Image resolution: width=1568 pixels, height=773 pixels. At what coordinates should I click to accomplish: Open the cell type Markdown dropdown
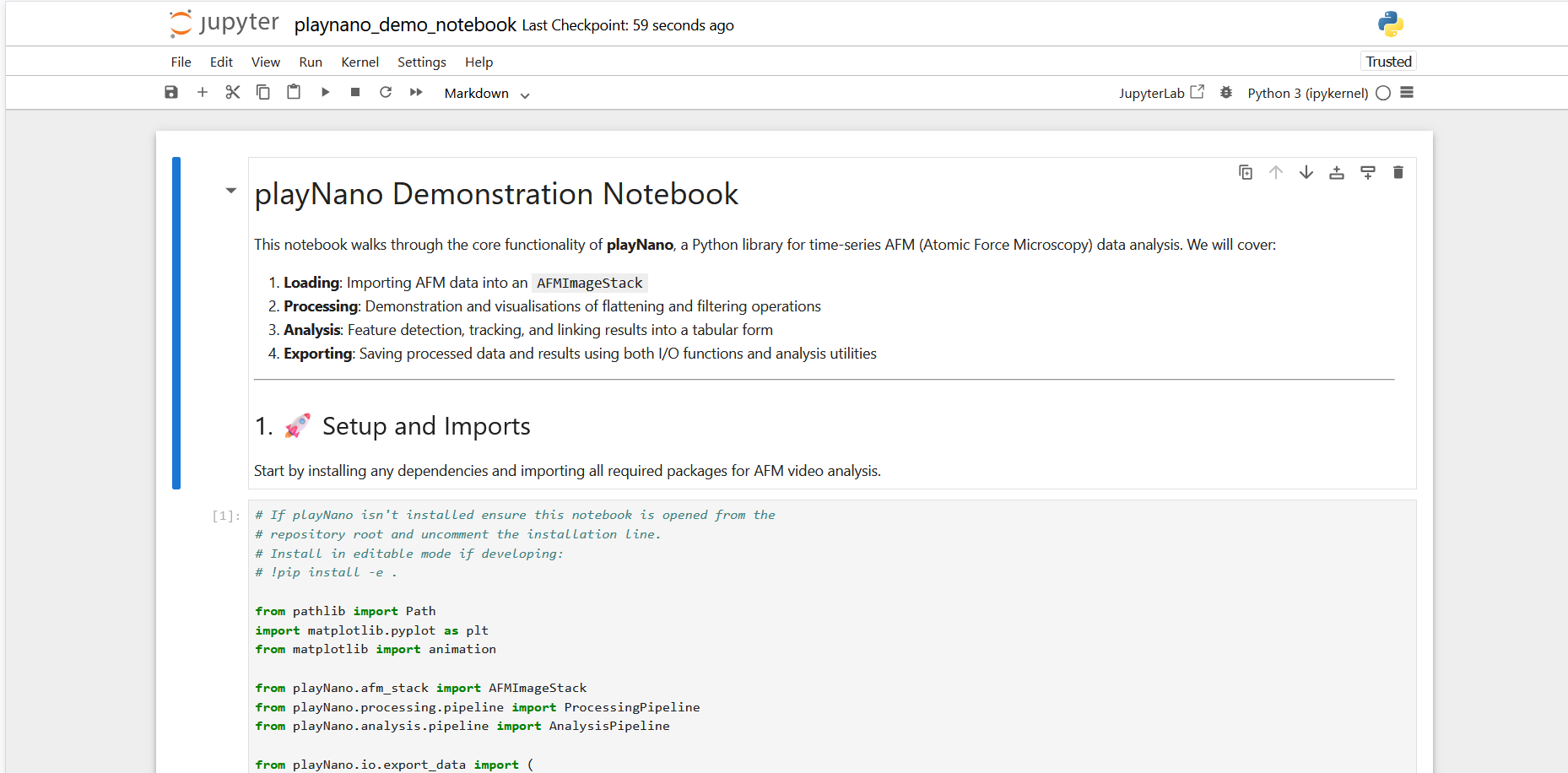tap(487, 94)
